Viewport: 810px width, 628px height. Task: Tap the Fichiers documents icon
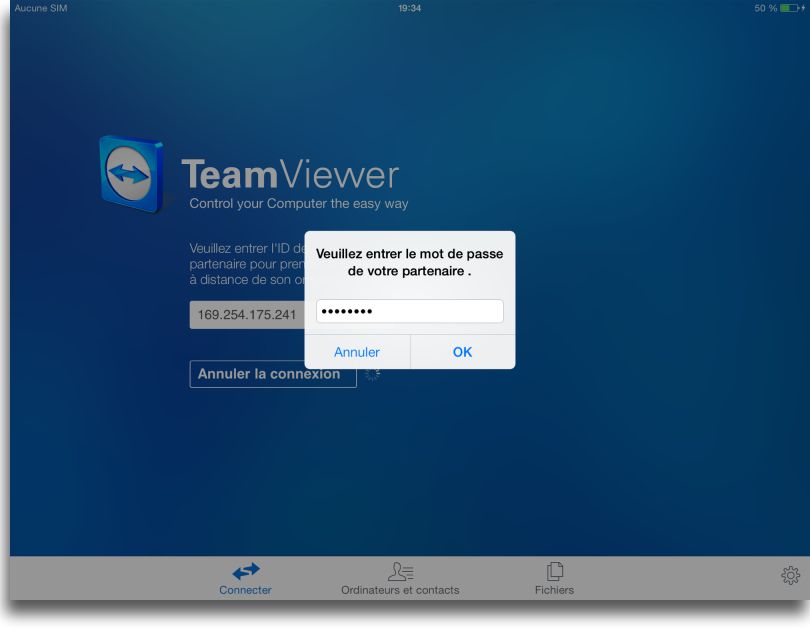pyautogui.click(x=554, y=571)
